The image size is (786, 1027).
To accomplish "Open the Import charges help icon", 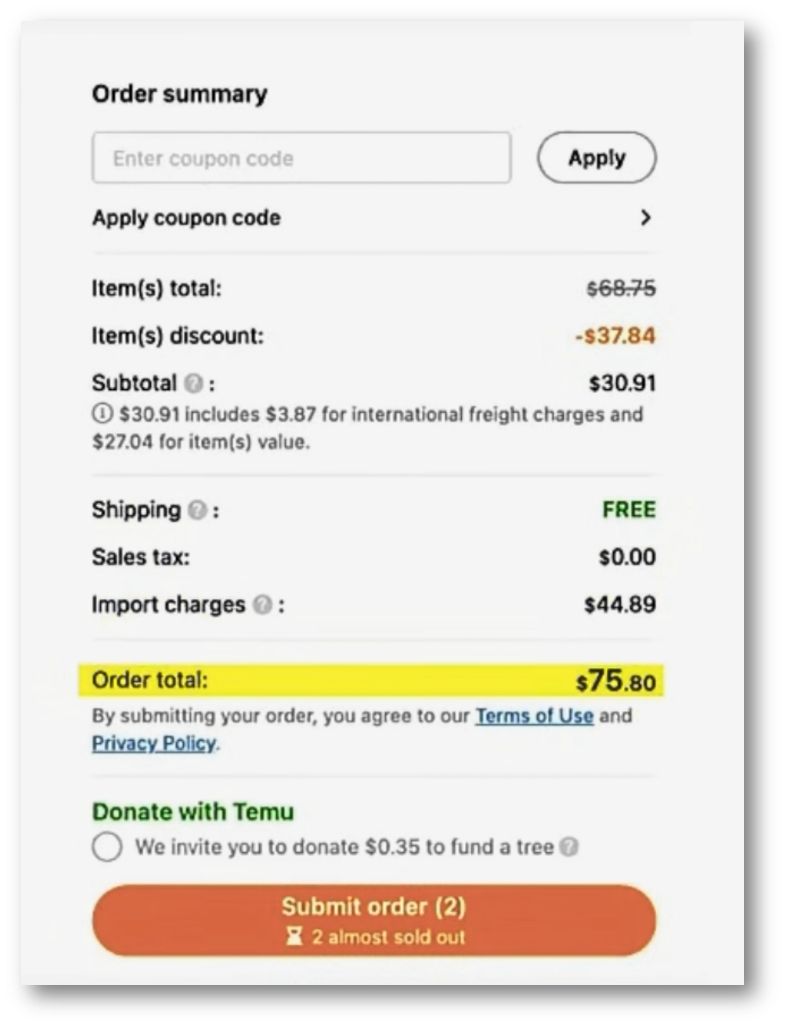I will 261,606.
